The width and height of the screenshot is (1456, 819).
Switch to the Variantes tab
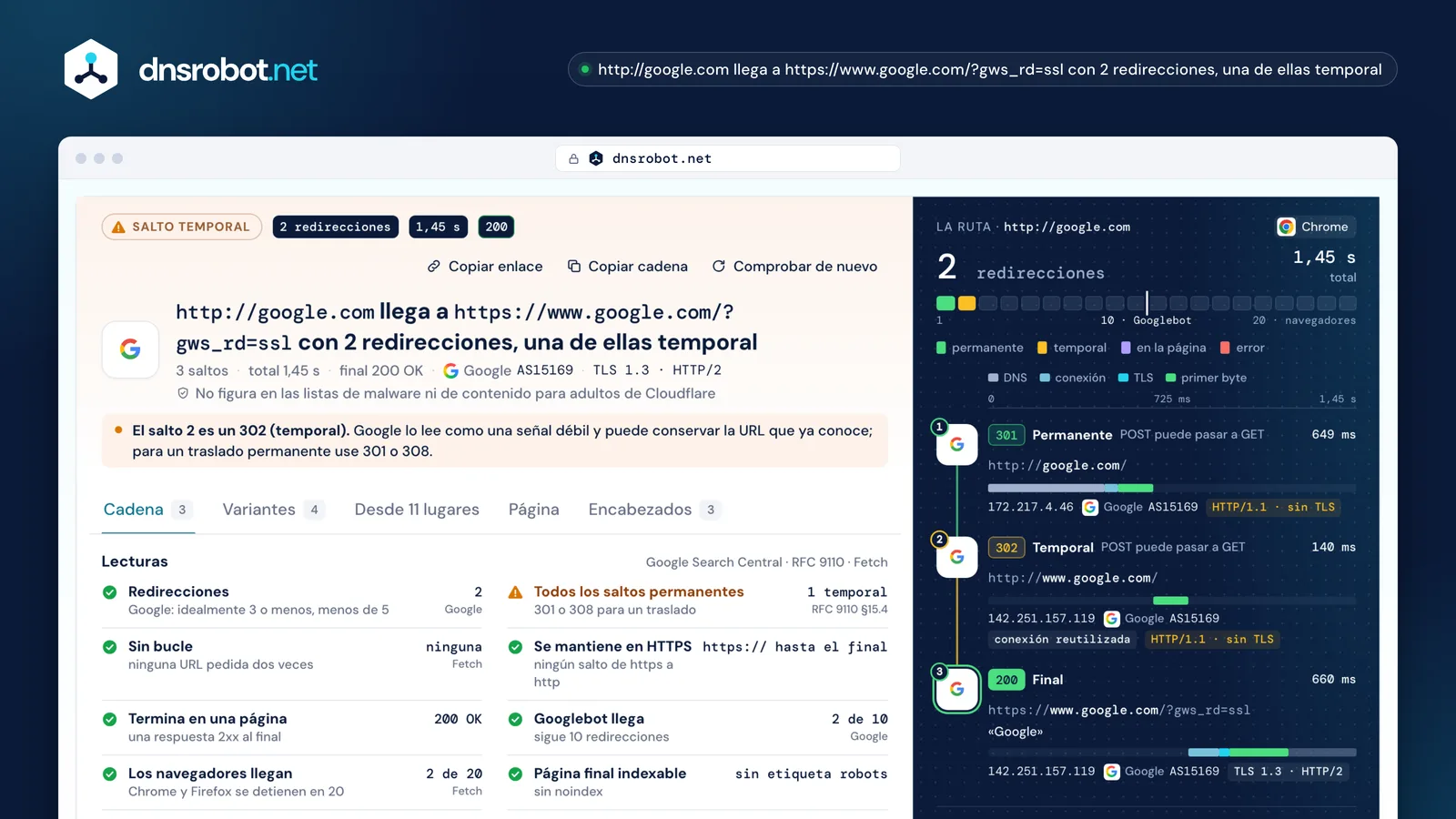coord(272,510)
